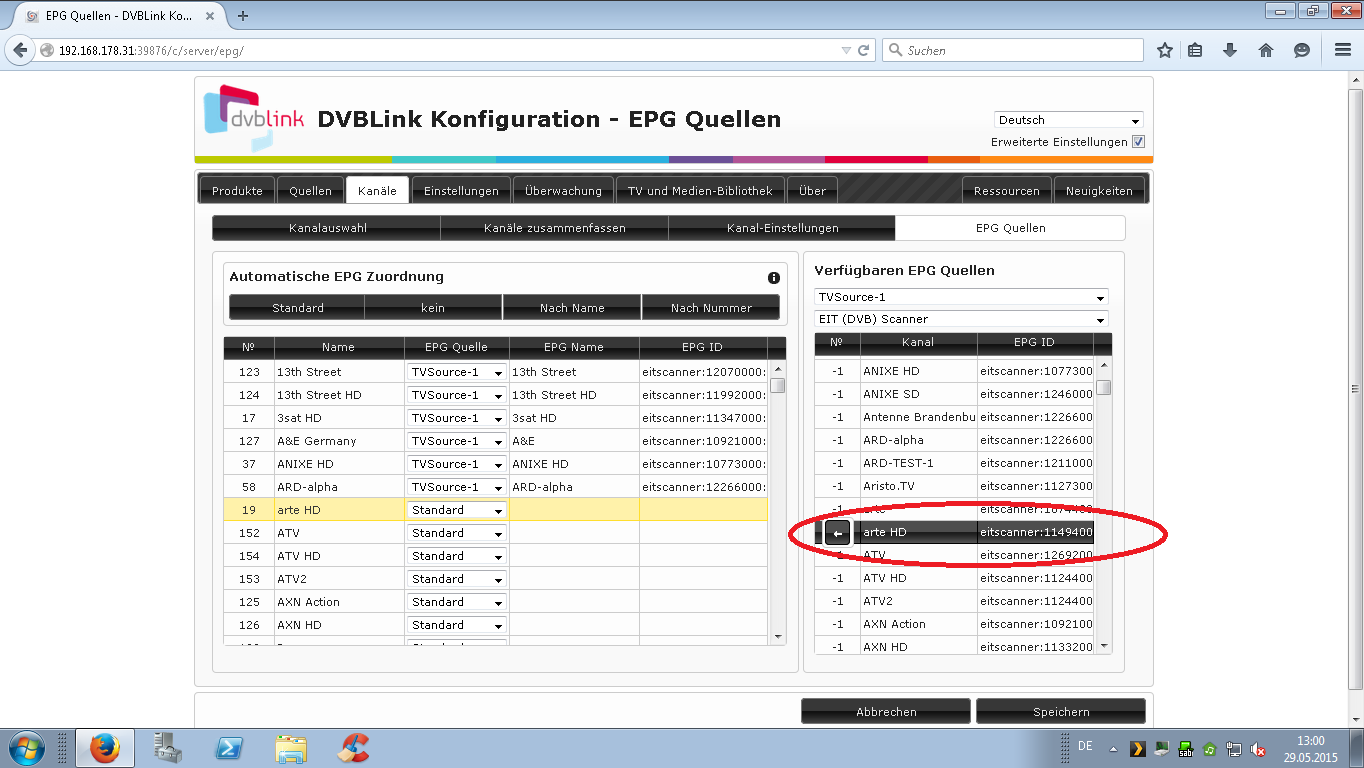Select the Kanal-Einstellungen sub-tab

(x=782, y=228)
